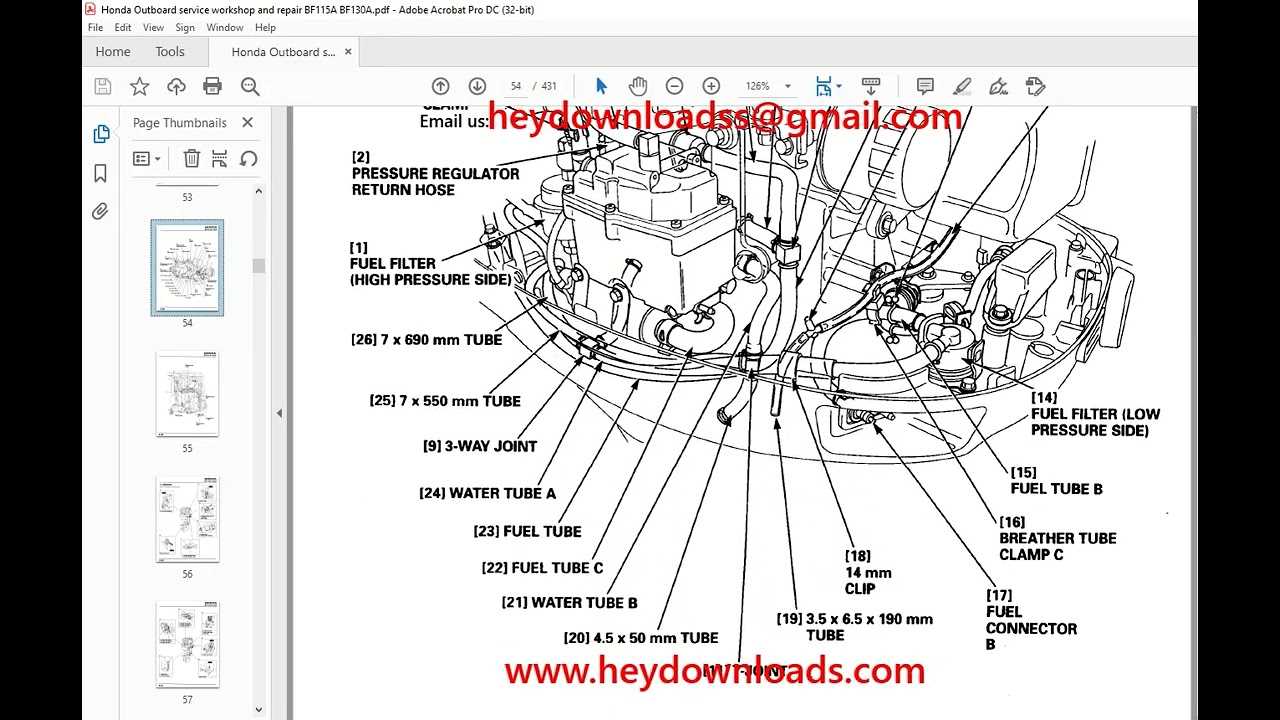Activate the Selection arrow tool
The height and width of the screenshot is (720, 1280).
point(601,86)
